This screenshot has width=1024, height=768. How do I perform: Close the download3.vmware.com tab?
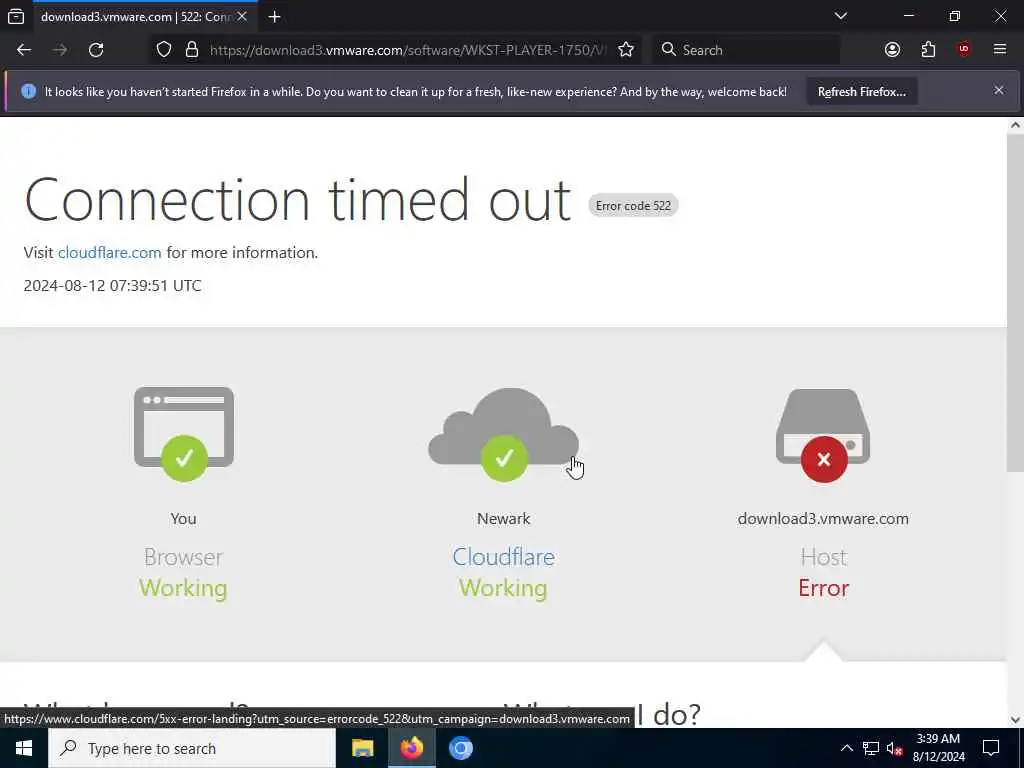[x=242, y=16]
